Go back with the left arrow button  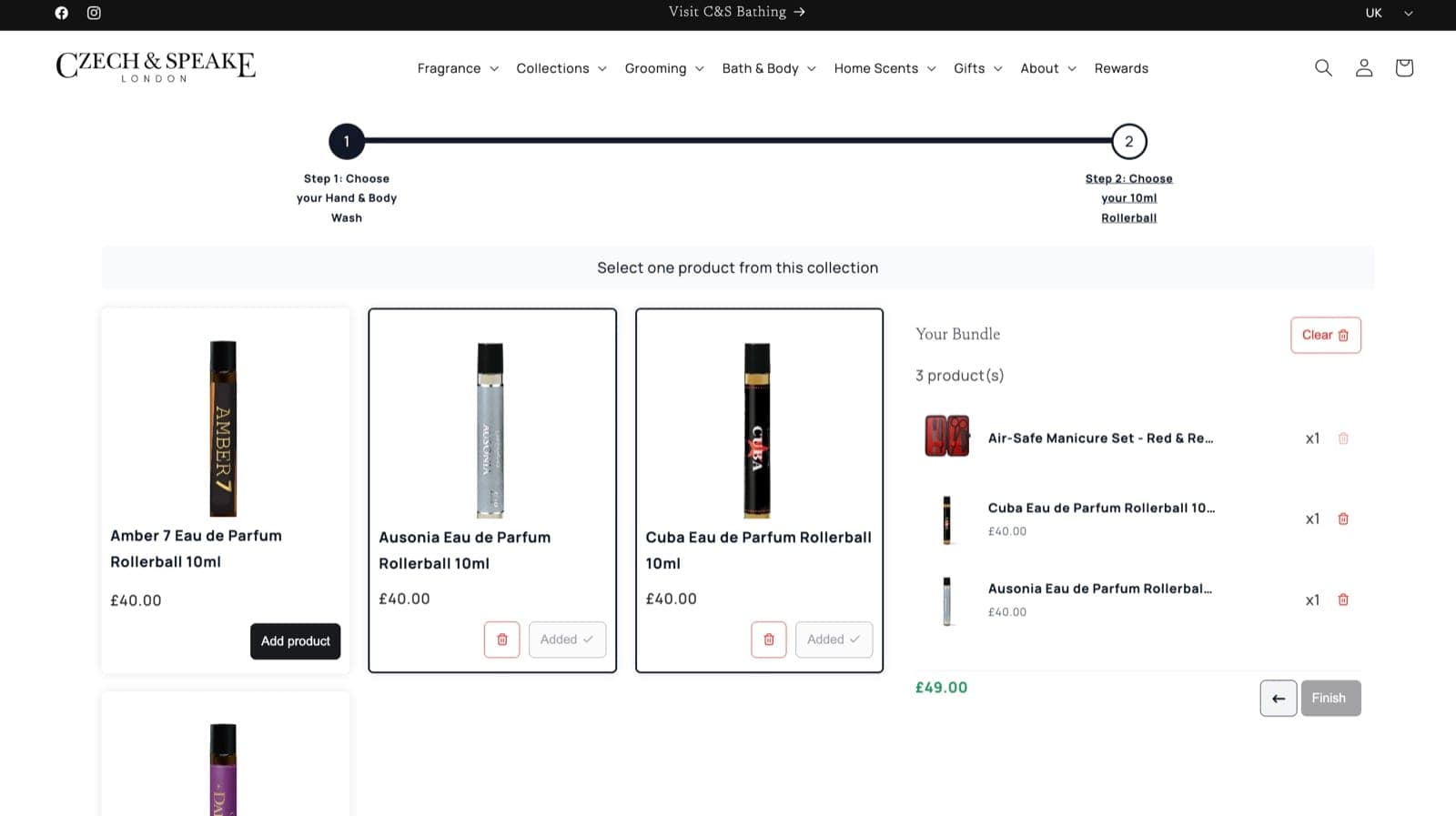point(1279,699)
